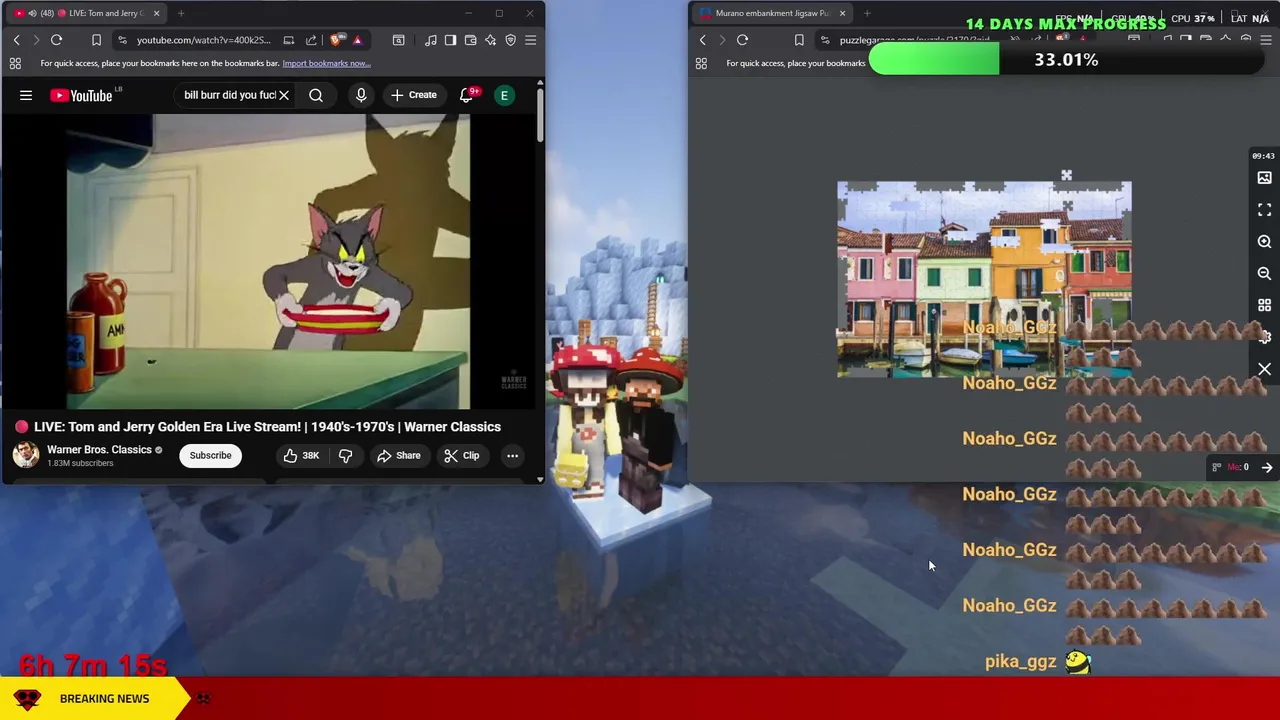Screen dimensions: 1280x720
Task: Close the puzzle side toolbar with X
Action: click(x=1264, y=369)
